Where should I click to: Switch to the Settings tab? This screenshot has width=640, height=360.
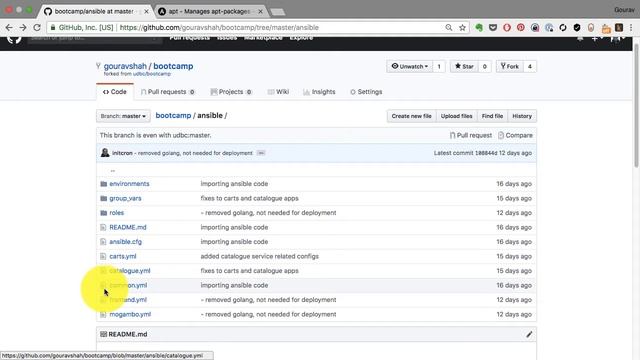tap(366, 92)
